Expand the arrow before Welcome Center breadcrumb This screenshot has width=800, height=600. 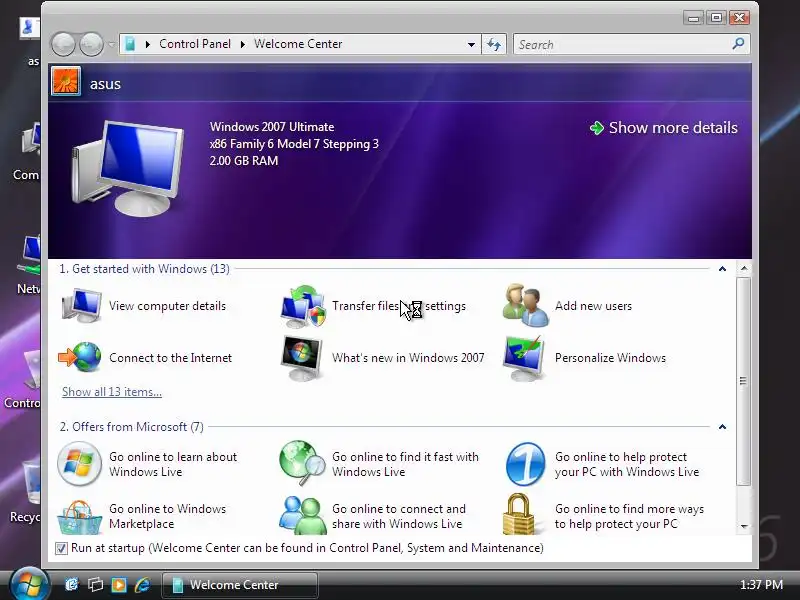click(243, 44)
